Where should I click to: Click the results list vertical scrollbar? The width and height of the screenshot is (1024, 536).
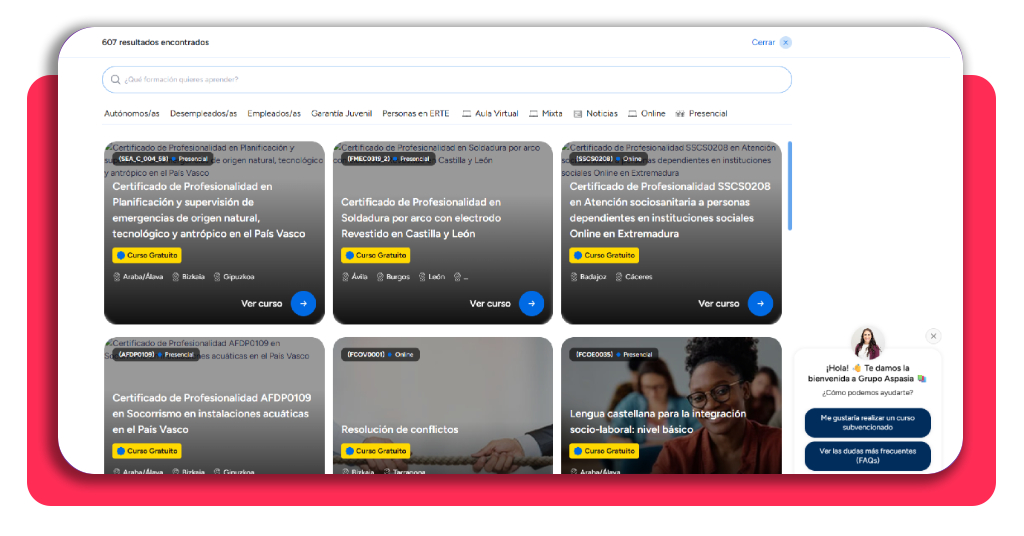[x=790, y=186]
